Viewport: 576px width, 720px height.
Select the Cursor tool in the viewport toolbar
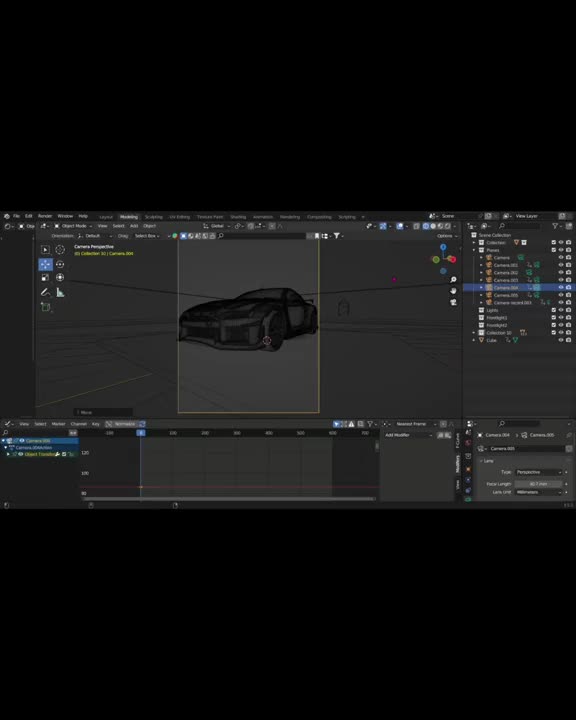point(60,250)
